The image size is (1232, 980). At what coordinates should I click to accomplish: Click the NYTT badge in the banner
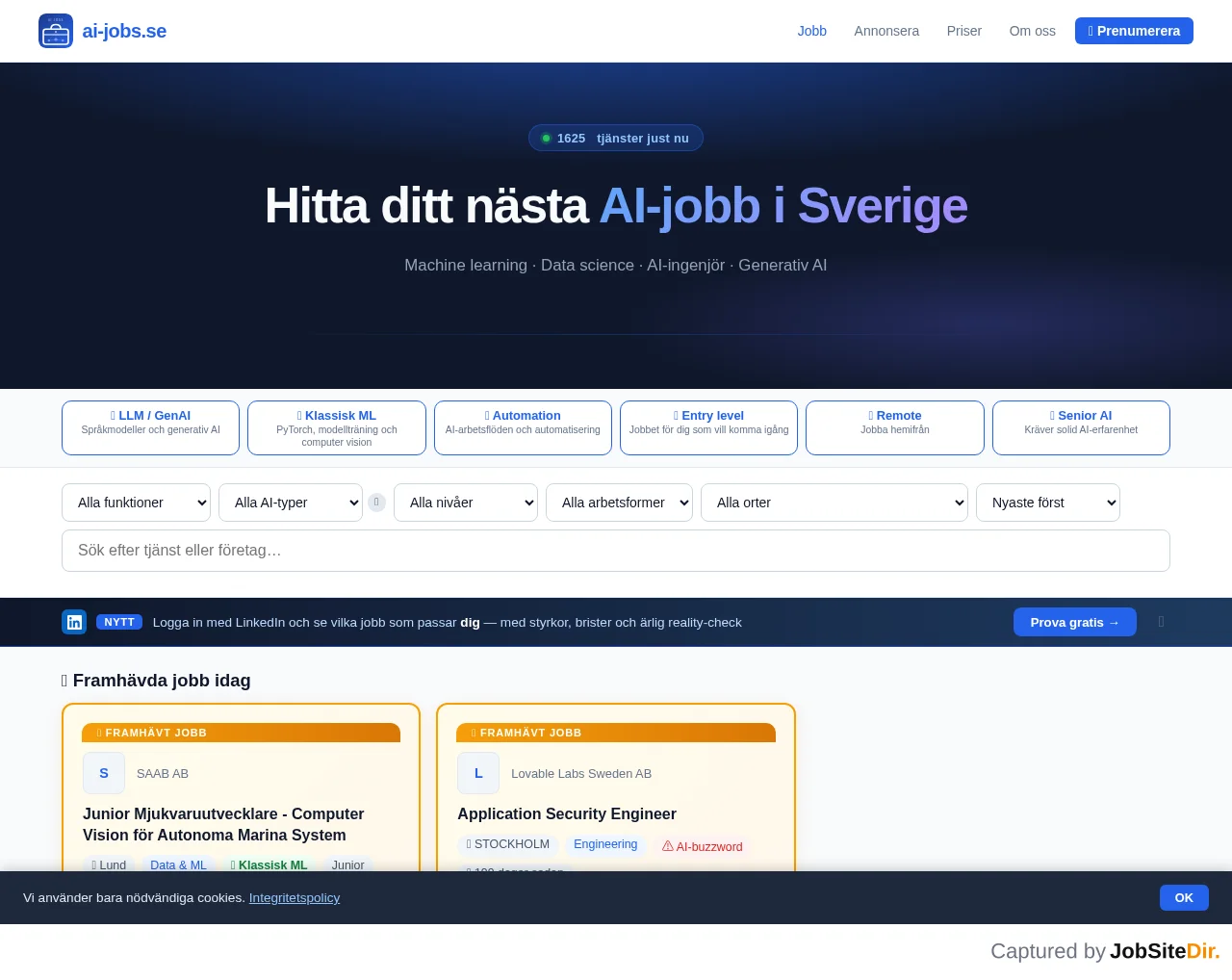point(119,622)
